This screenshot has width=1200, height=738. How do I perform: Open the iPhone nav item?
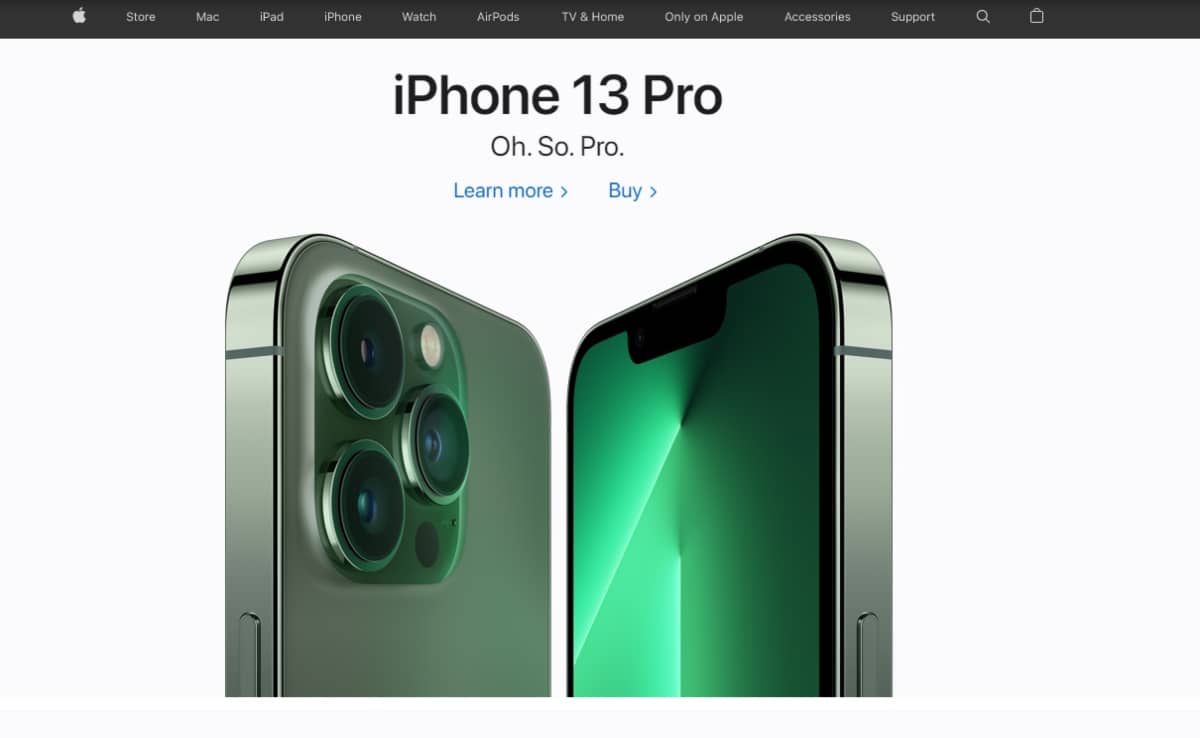[x=343, y=17]
